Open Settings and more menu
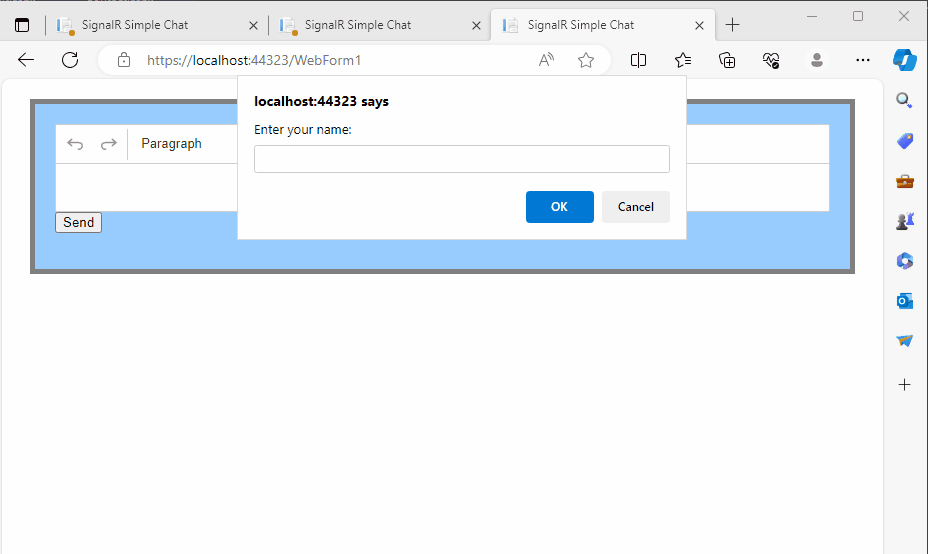 (x=863, y=60)
